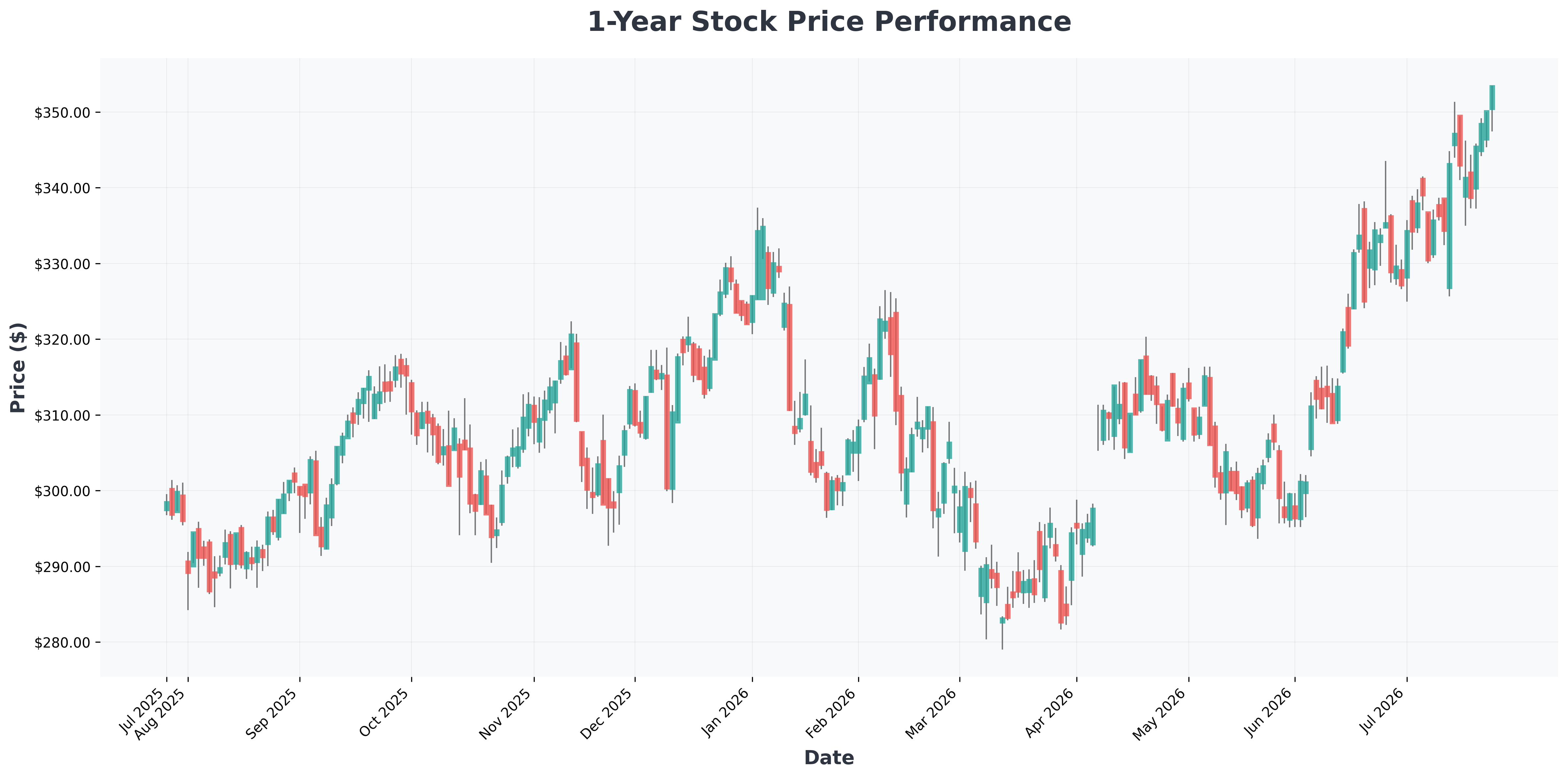Click the $300.00 y-axis tick label
Image resolution: width=1568 pixels, height=778 pixels.
[x=63, y=491]
